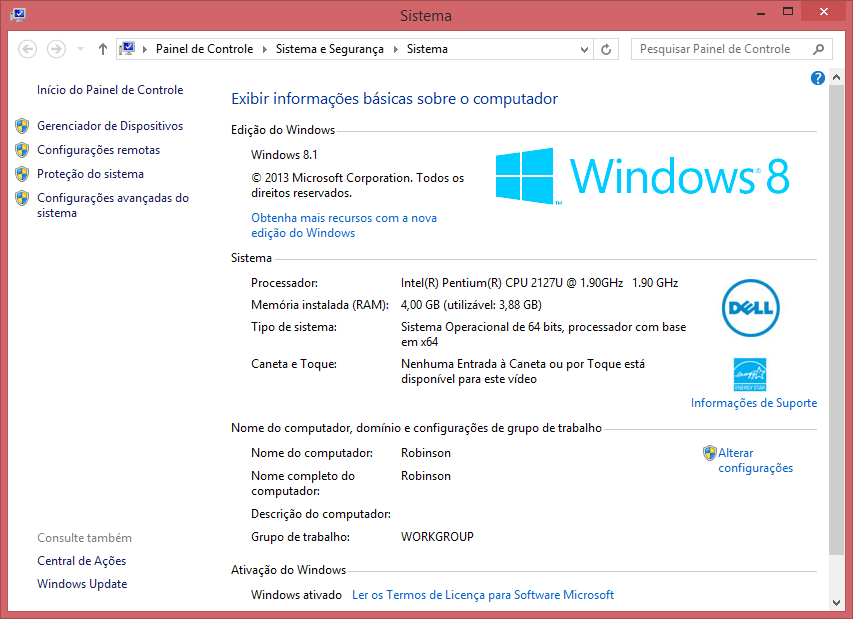Click the Back navigation arrow

point(27,49)
